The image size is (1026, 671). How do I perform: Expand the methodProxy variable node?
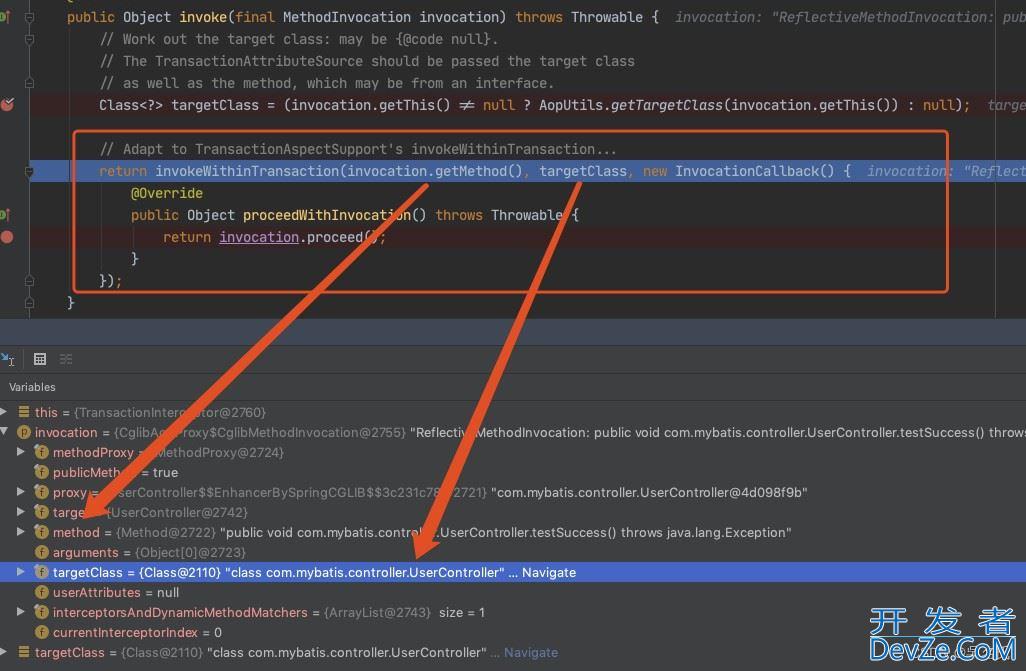(22, 452)
